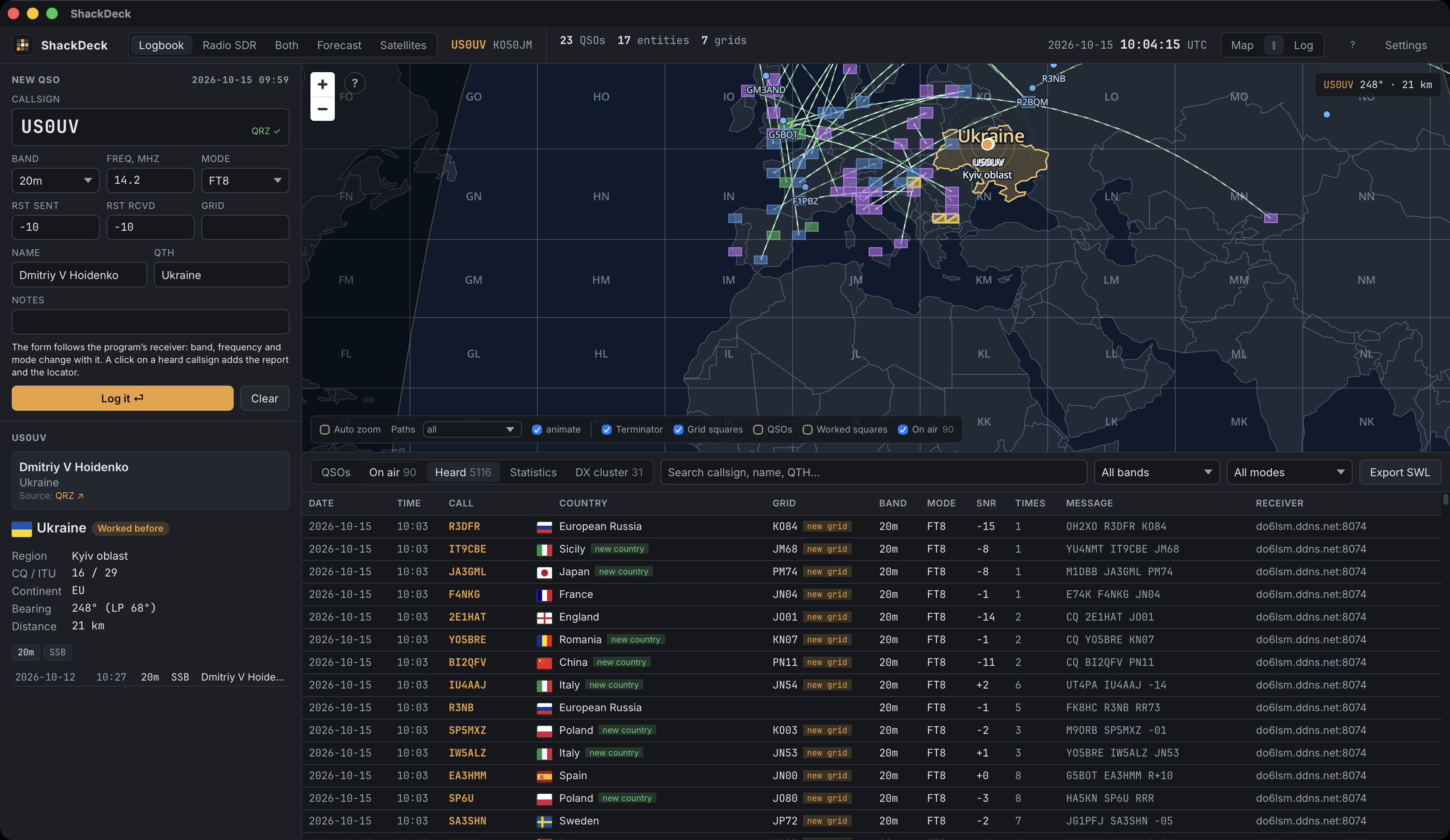Select the split view button between Map and Log
This screenshot has width=1450, height=840.
1273,45
